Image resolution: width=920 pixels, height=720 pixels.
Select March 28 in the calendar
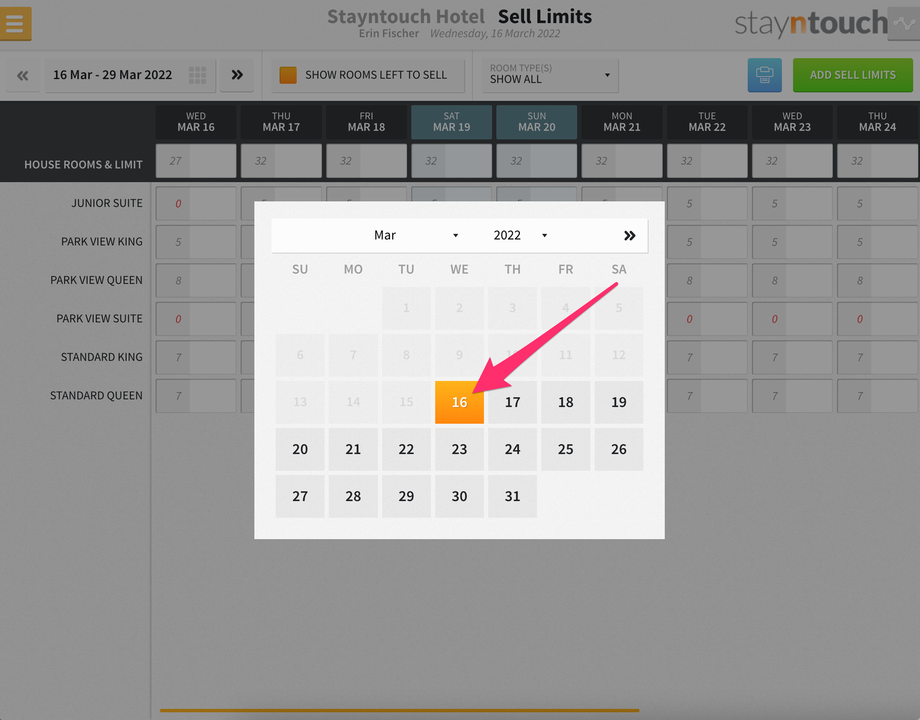click(353, 496)
